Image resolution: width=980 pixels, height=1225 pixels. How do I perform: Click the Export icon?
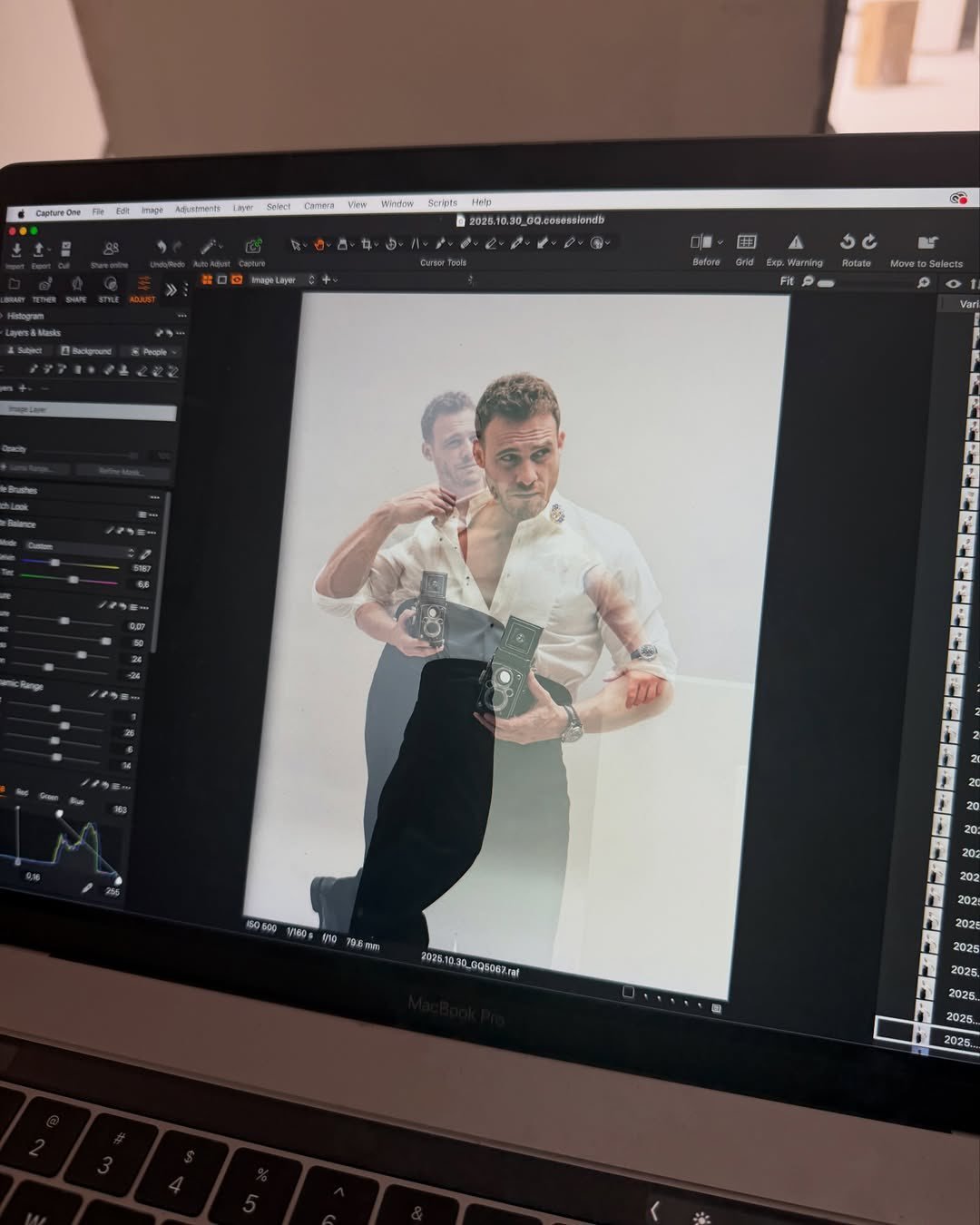click(x=39, y=249)
